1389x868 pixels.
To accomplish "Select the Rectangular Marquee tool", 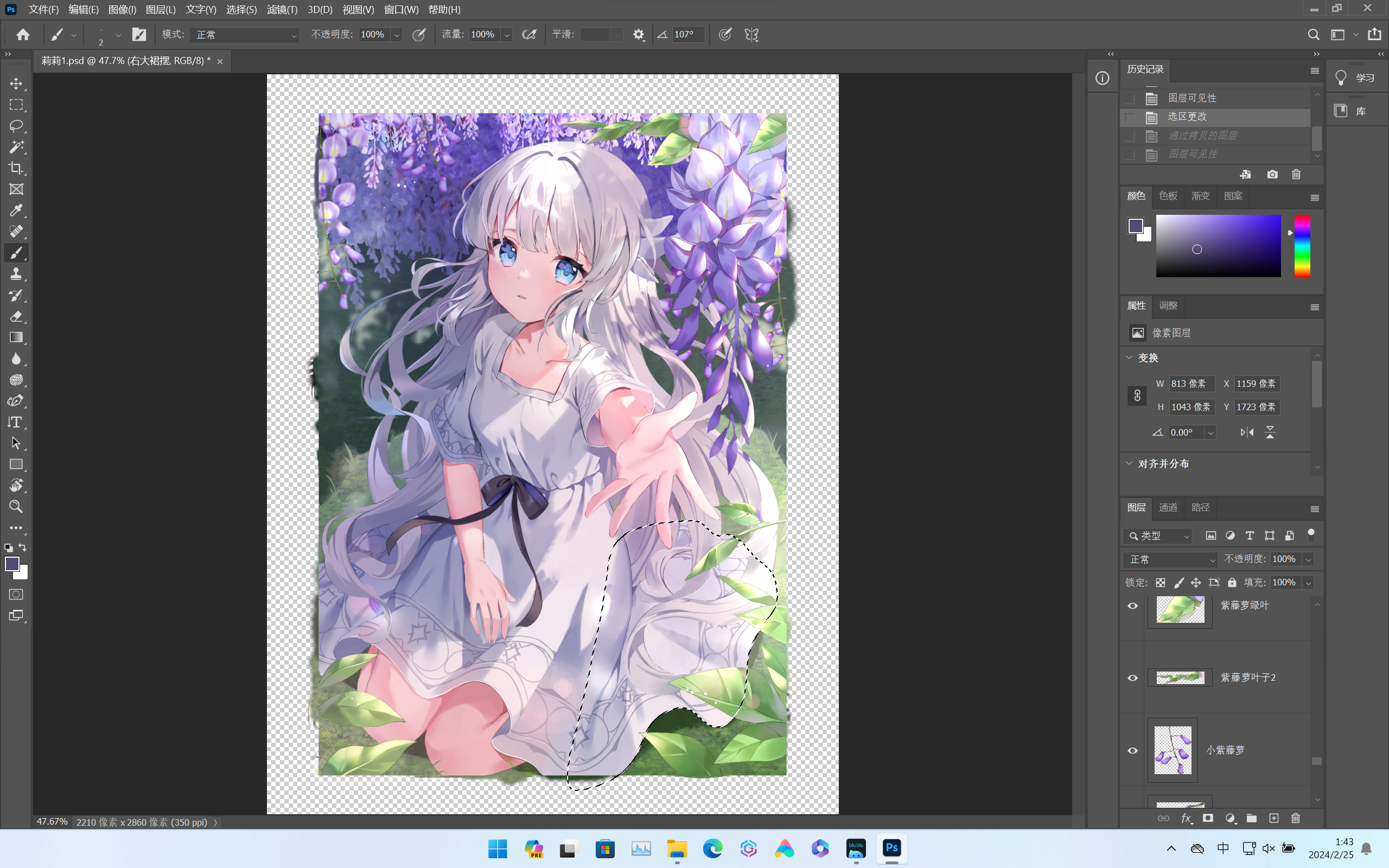I will [x=16, y=105].
